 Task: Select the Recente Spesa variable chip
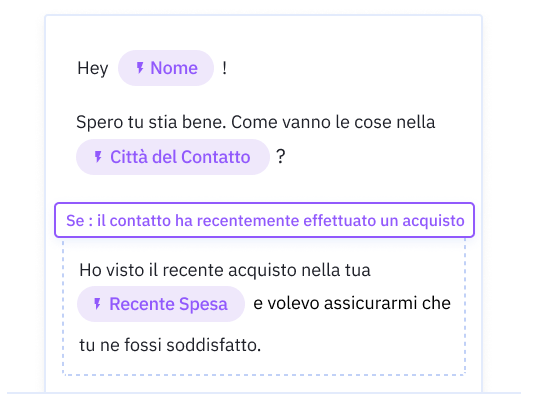click(x=161, y=304)
